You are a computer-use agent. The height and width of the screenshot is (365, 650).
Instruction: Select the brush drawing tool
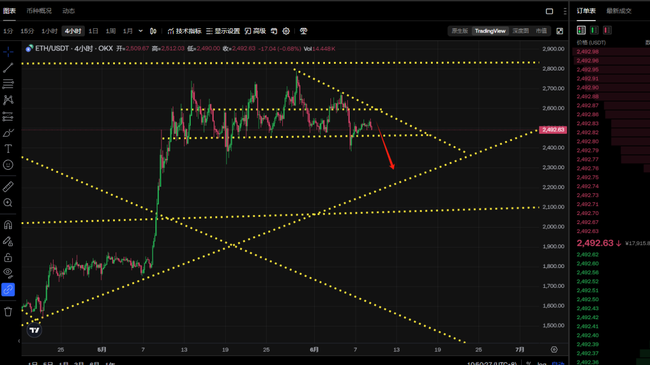pyautogui.click(x=8, y=133)
